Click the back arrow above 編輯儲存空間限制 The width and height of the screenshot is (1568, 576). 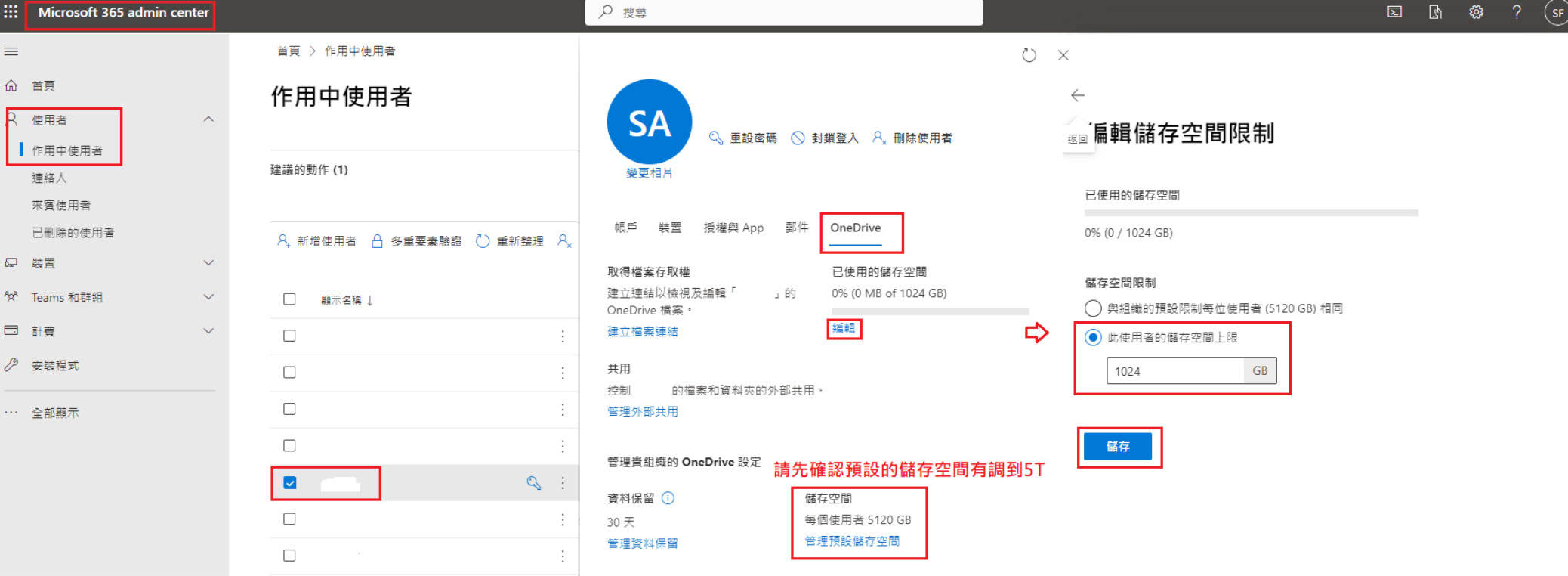point(1078,95)
